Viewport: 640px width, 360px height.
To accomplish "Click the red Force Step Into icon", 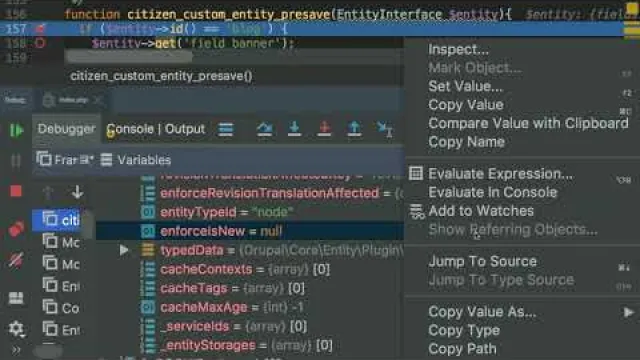I will [324, 129].
